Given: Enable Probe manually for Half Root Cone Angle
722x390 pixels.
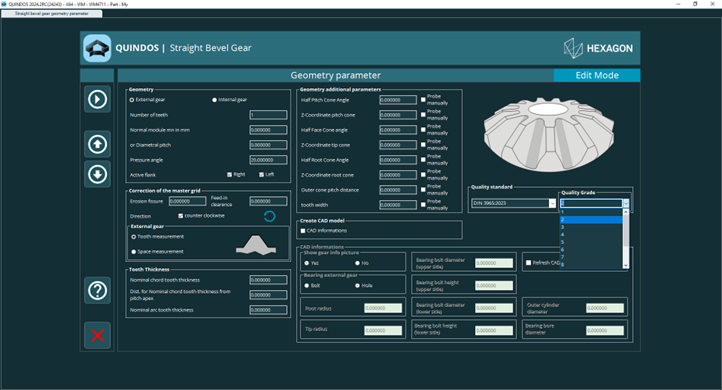Looking at the screenshot, I should pyautogui.click(x=423, y=159).
